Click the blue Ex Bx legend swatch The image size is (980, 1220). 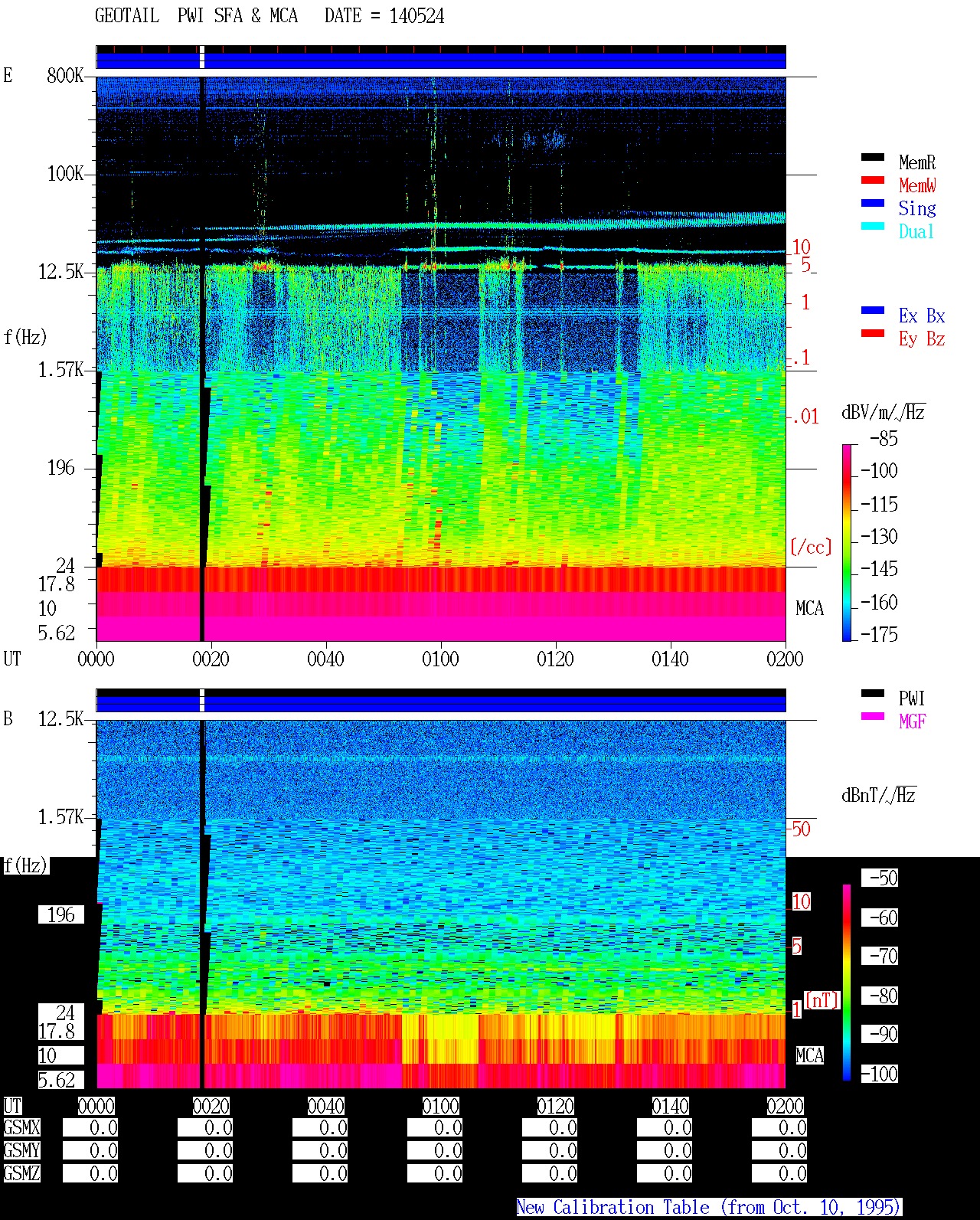[x=873, y=310]
